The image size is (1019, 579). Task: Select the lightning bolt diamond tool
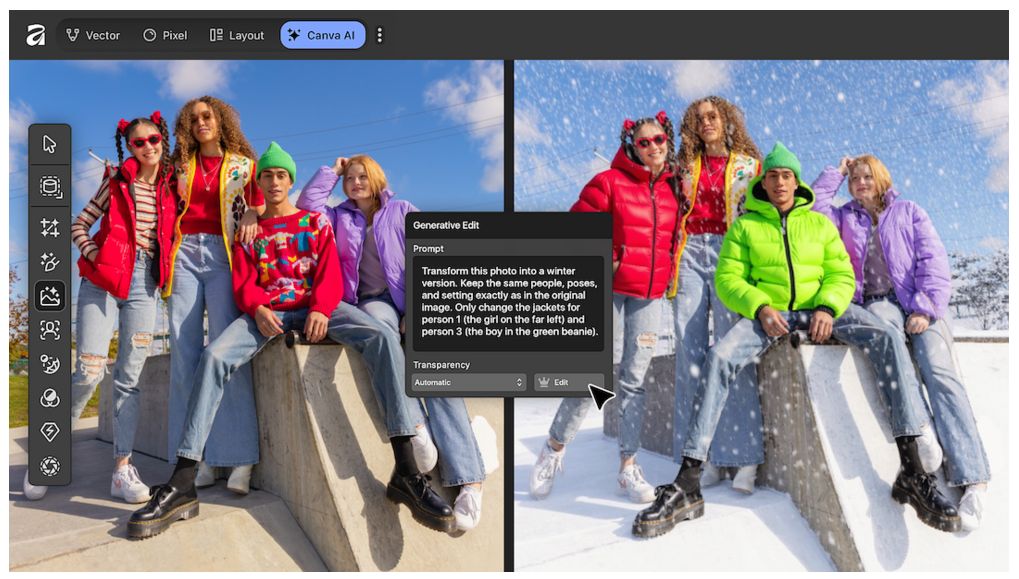coord(50,432)
